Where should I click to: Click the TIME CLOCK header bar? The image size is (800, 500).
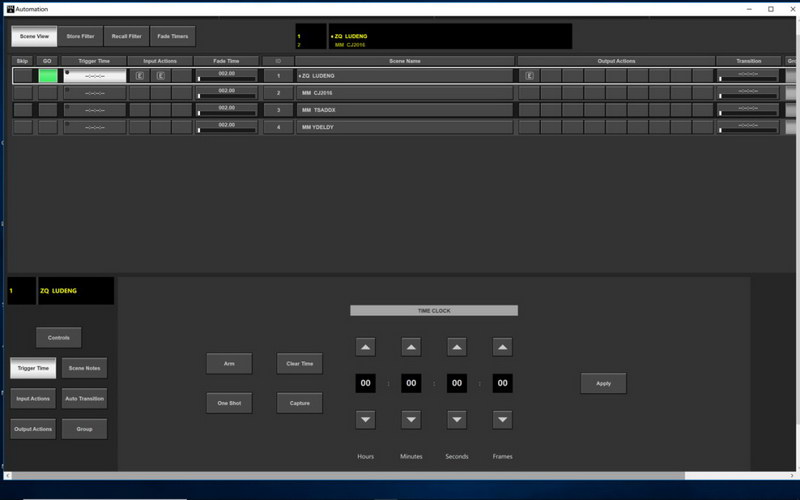(434, 311)
